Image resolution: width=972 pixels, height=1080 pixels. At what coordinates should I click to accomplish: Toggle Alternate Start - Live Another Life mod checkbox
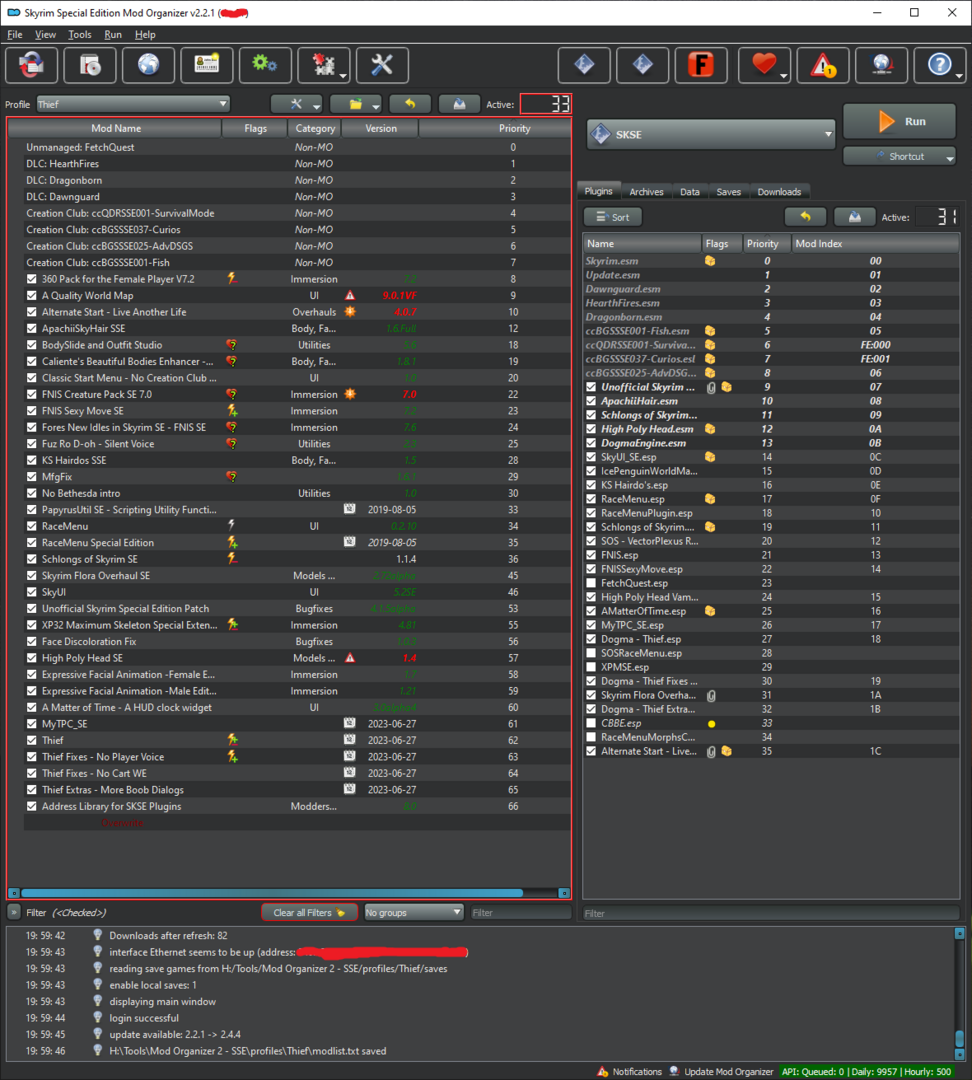32,312
